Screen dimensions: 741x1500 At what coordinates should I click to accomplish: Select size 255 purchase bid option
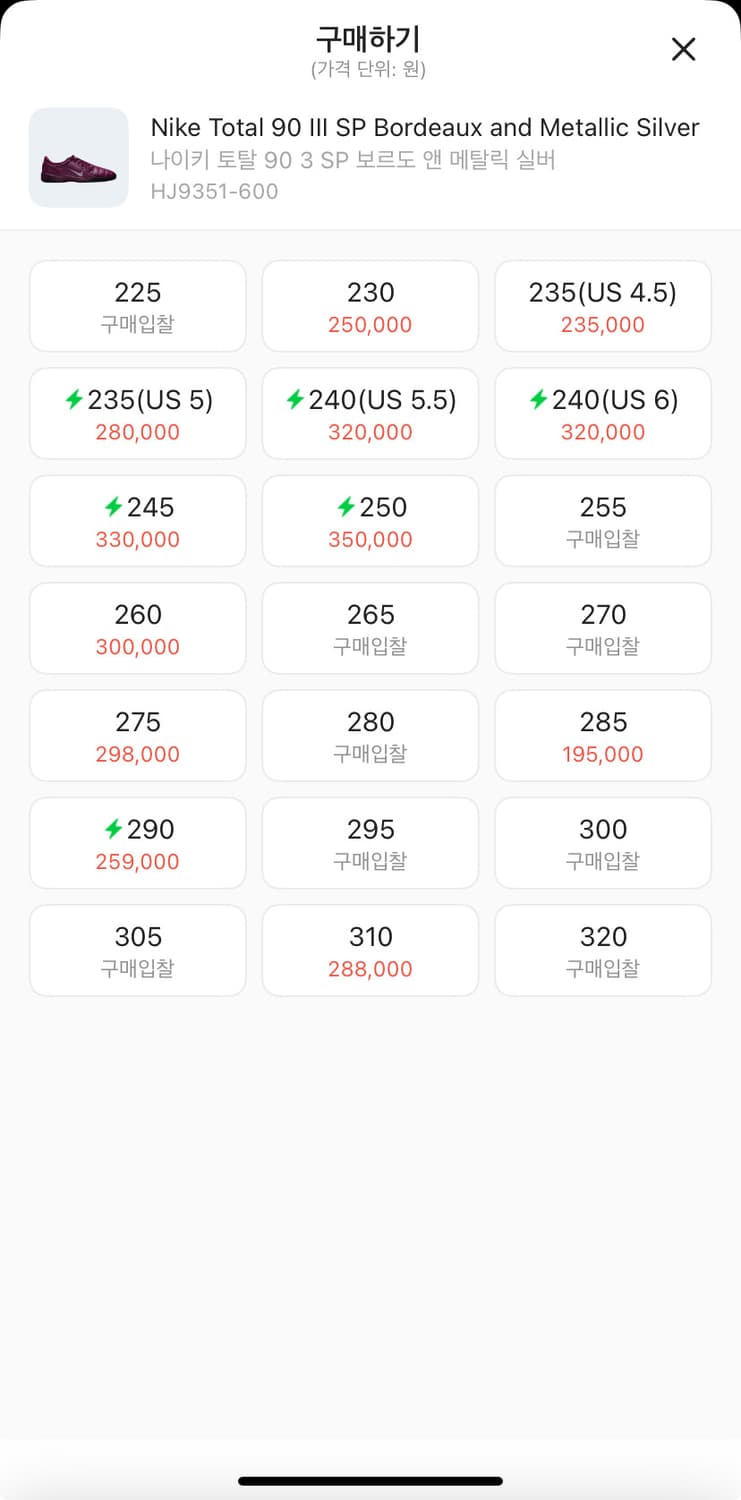tap(603, 521)
